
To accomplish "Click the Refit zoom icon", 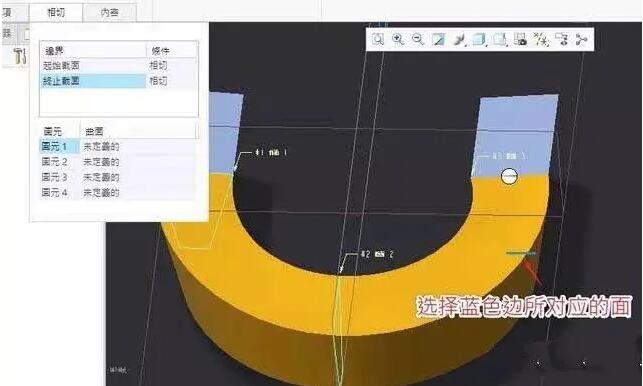I will [378, 39].
